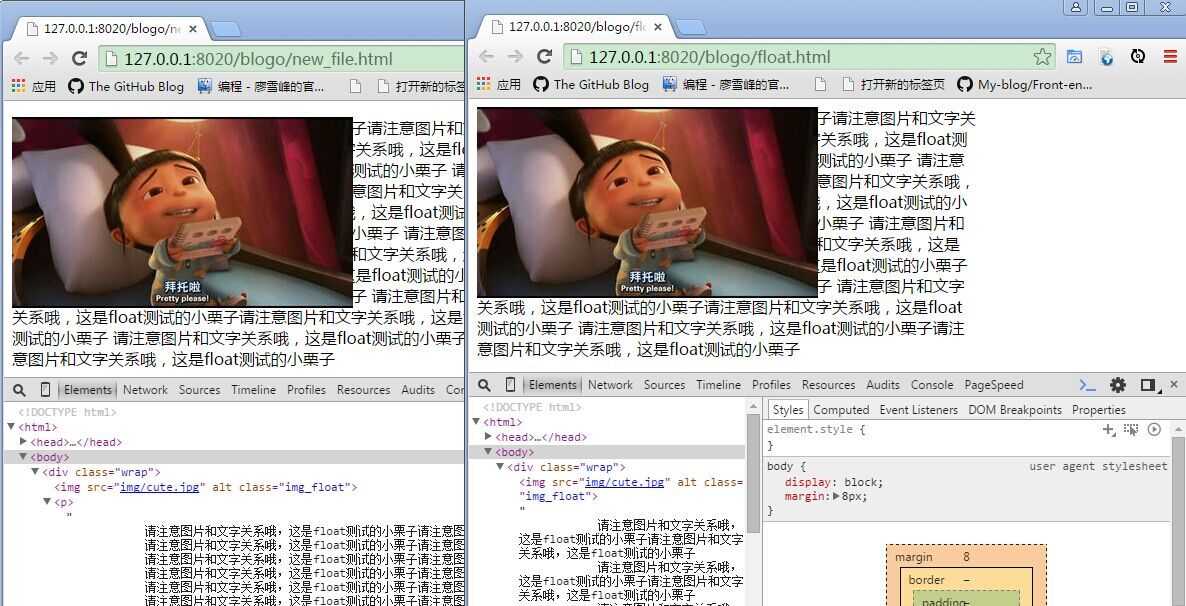Open the Apps shortcut in the left bookmarks bar
Viewport: 1186px width, 606px height.
pos(34,86)
